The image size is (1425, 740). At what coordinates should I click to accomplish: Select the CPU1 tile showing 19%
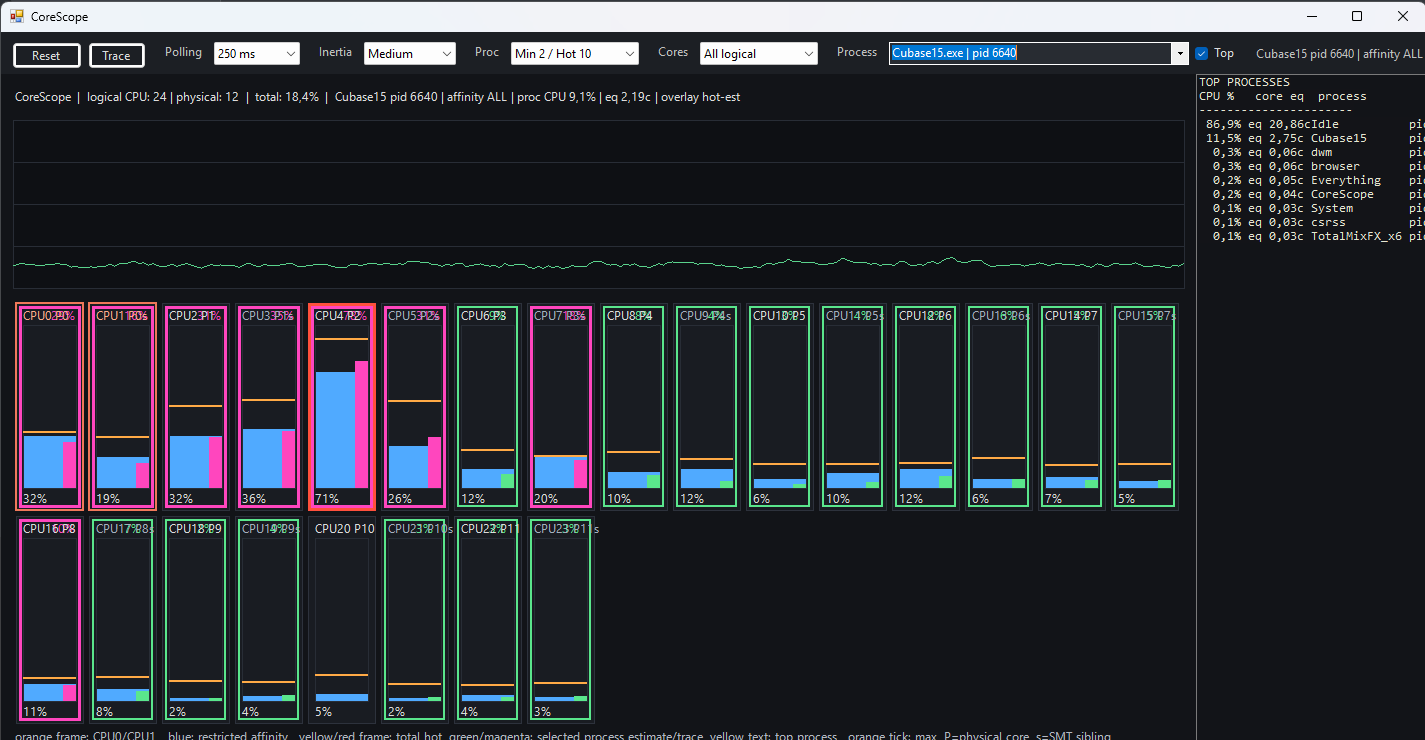click(122, 407)
